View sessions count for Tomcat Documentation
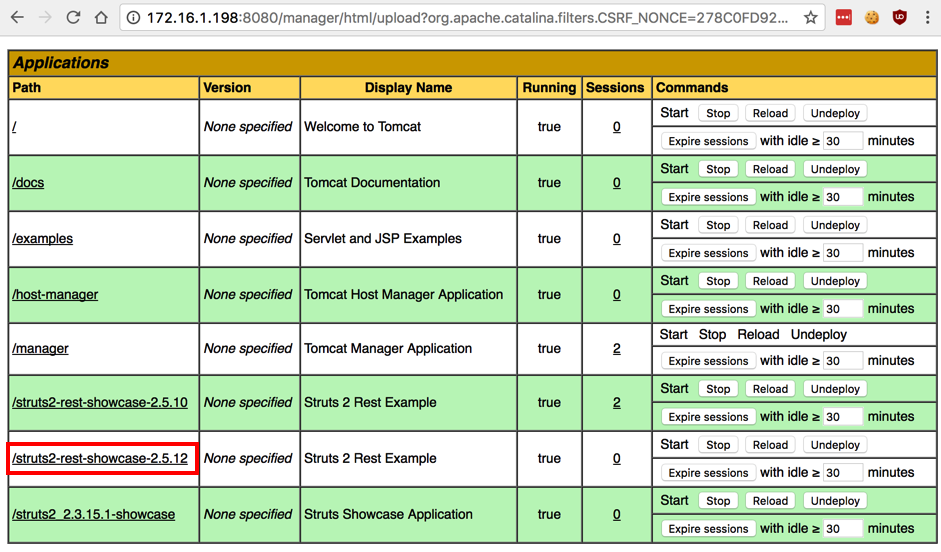 [x=616, y=182]
